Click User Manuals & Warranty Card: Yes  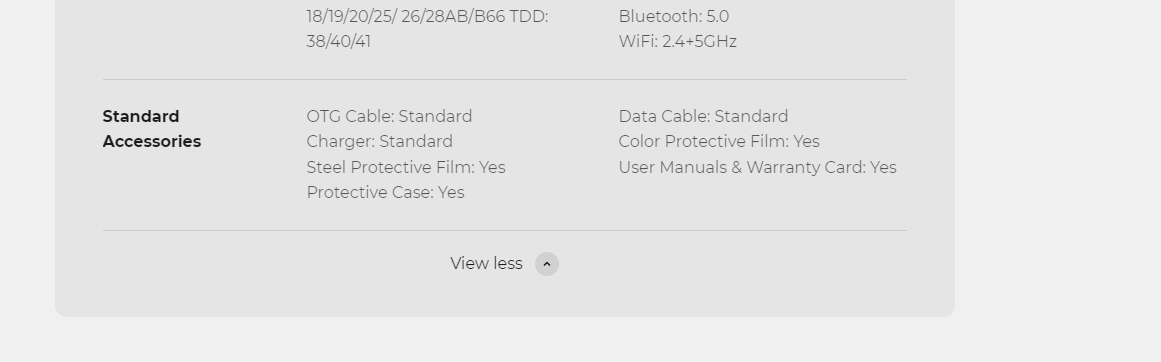click(x=757, y=167)
